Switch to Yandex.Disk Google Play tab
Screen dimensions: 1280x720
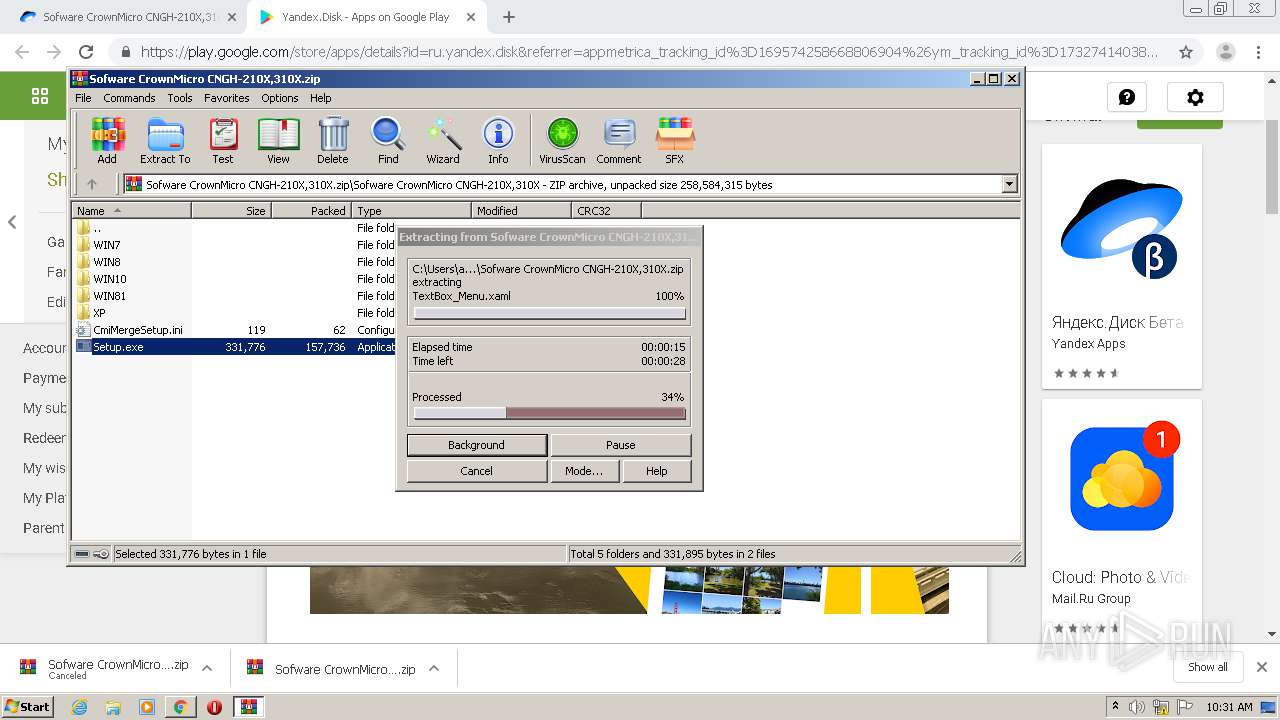click(x=366, y=17)
